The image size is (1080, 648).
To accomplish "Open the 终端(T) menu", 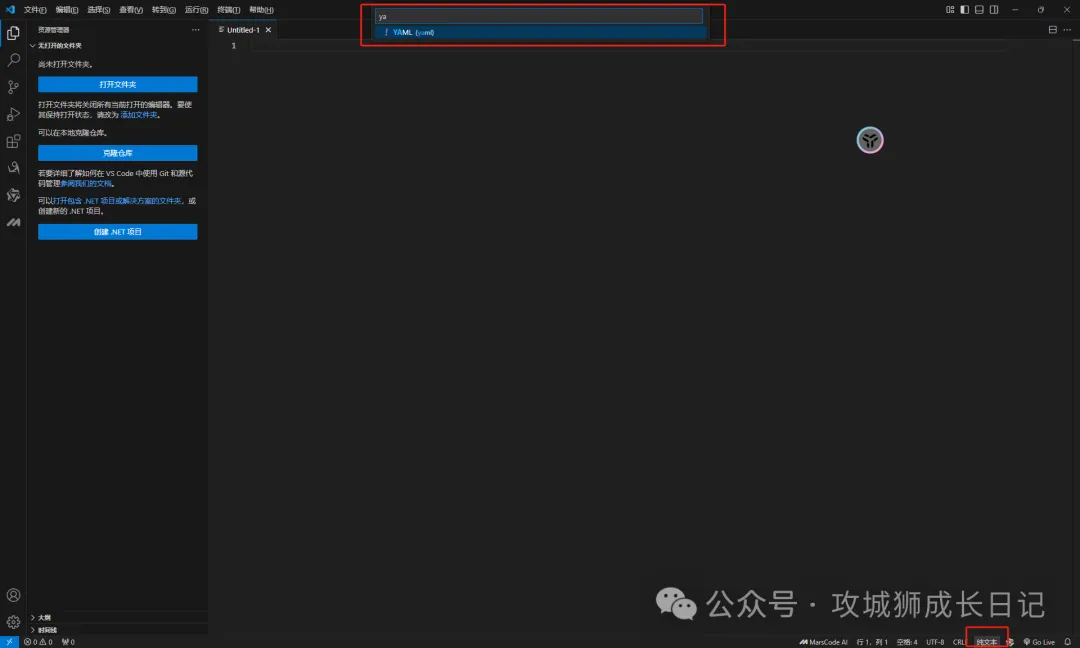I will [229, 9].
